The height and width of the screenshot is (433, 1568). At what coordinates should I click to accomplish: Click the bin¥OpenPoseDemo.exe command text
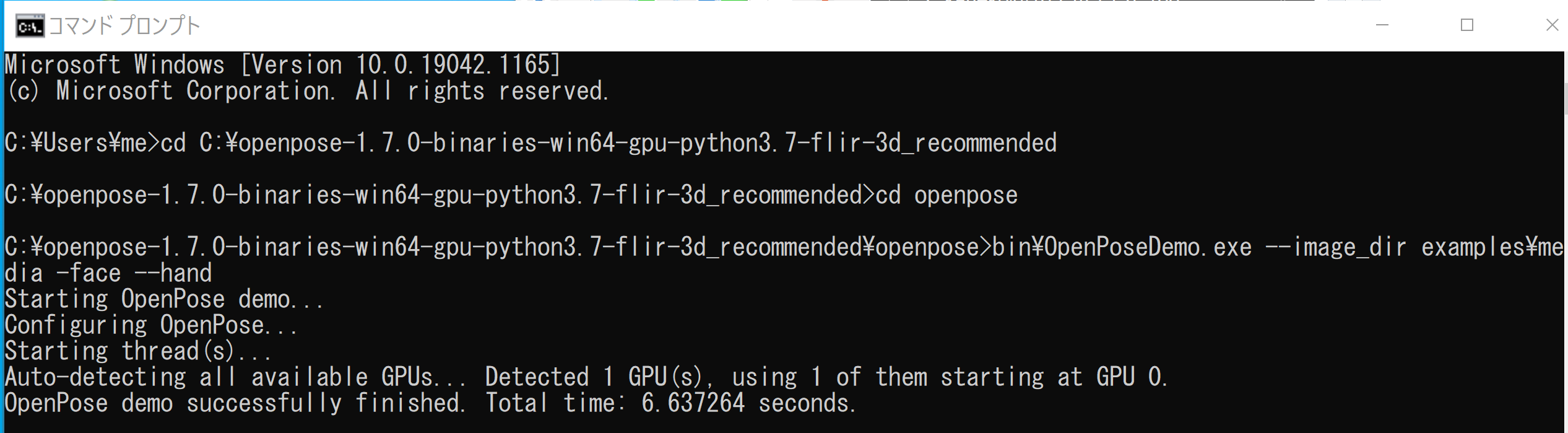click(x=1122, y=247)
